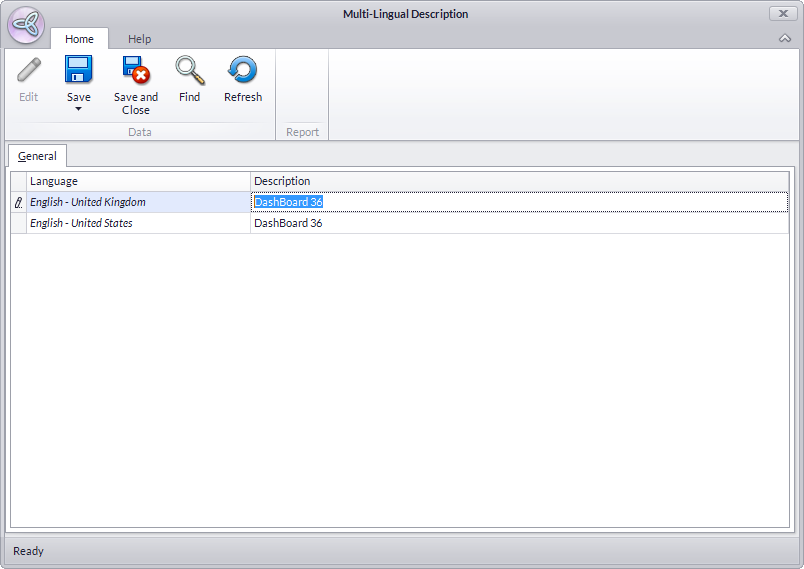Image resolution: width=804 pixels, height=569 pixels.
Task: Click the United Kingdom description input field
Action: point(519,202)
